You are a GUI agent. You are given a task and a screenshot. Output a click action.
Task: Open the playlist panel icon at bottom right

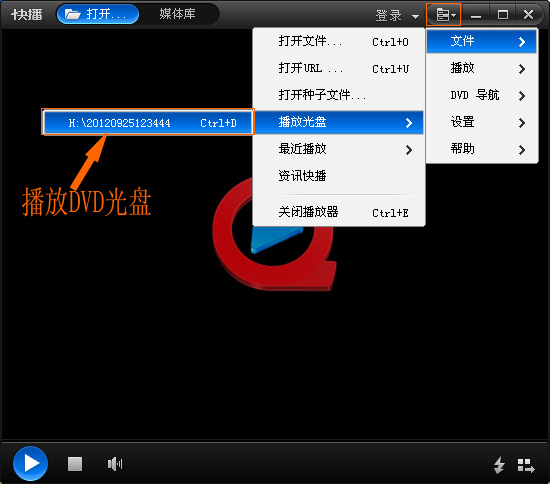(x=526, y=466)
